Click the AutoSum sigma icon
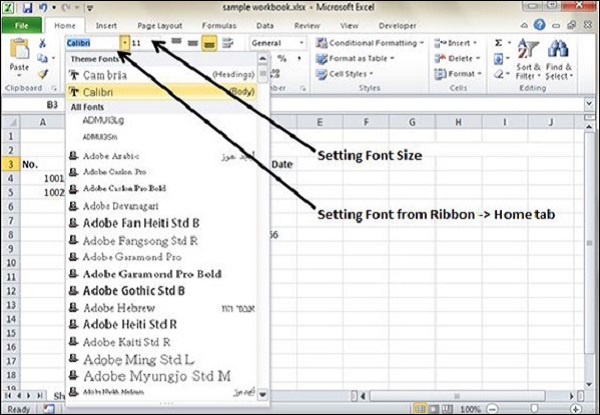Image resolution: width=600 pixels, height=415 pixels. [x=498, y=43]
